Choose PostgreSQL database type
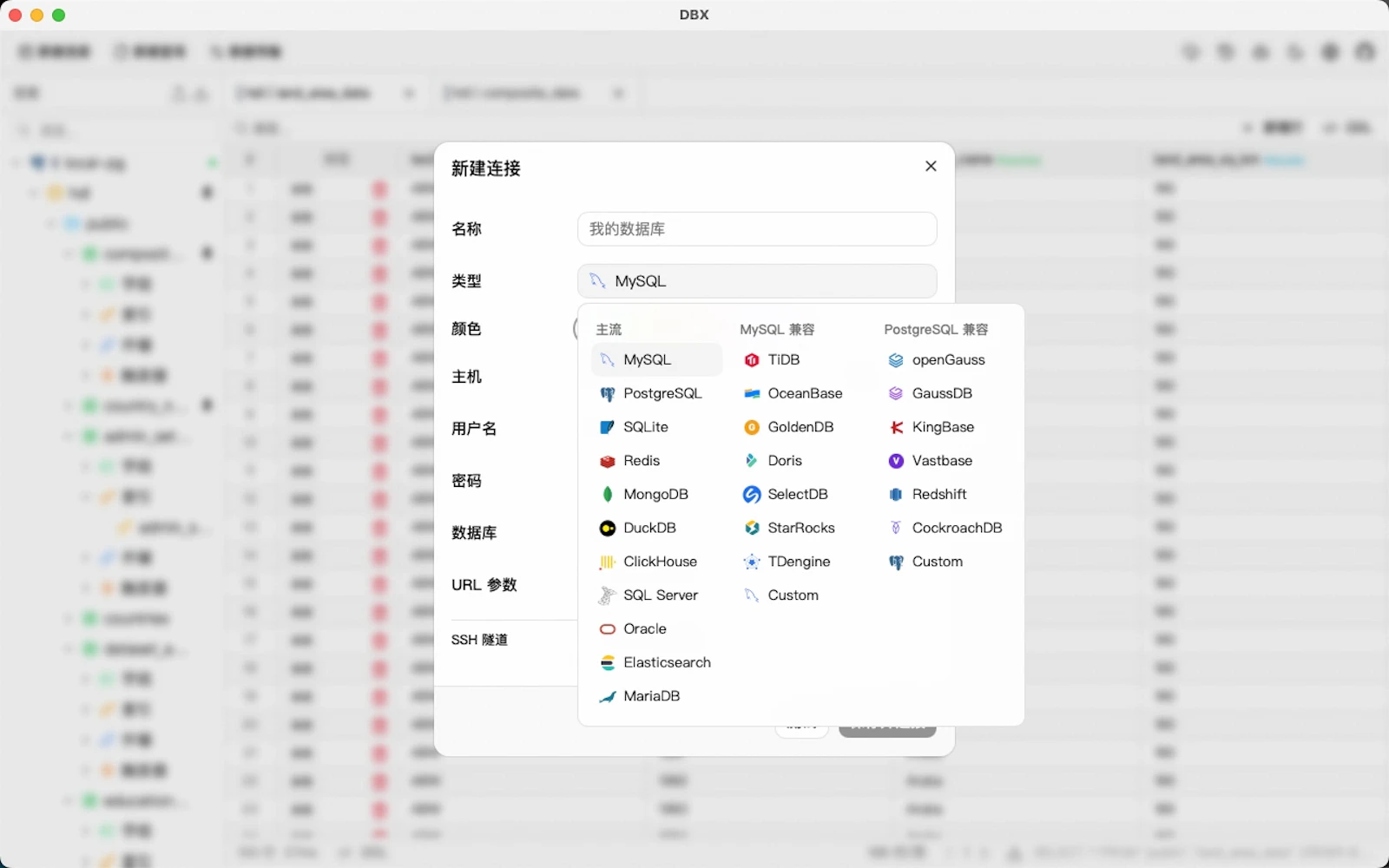This screenshot has width=1389, height=868. click(x=656, y=393)
